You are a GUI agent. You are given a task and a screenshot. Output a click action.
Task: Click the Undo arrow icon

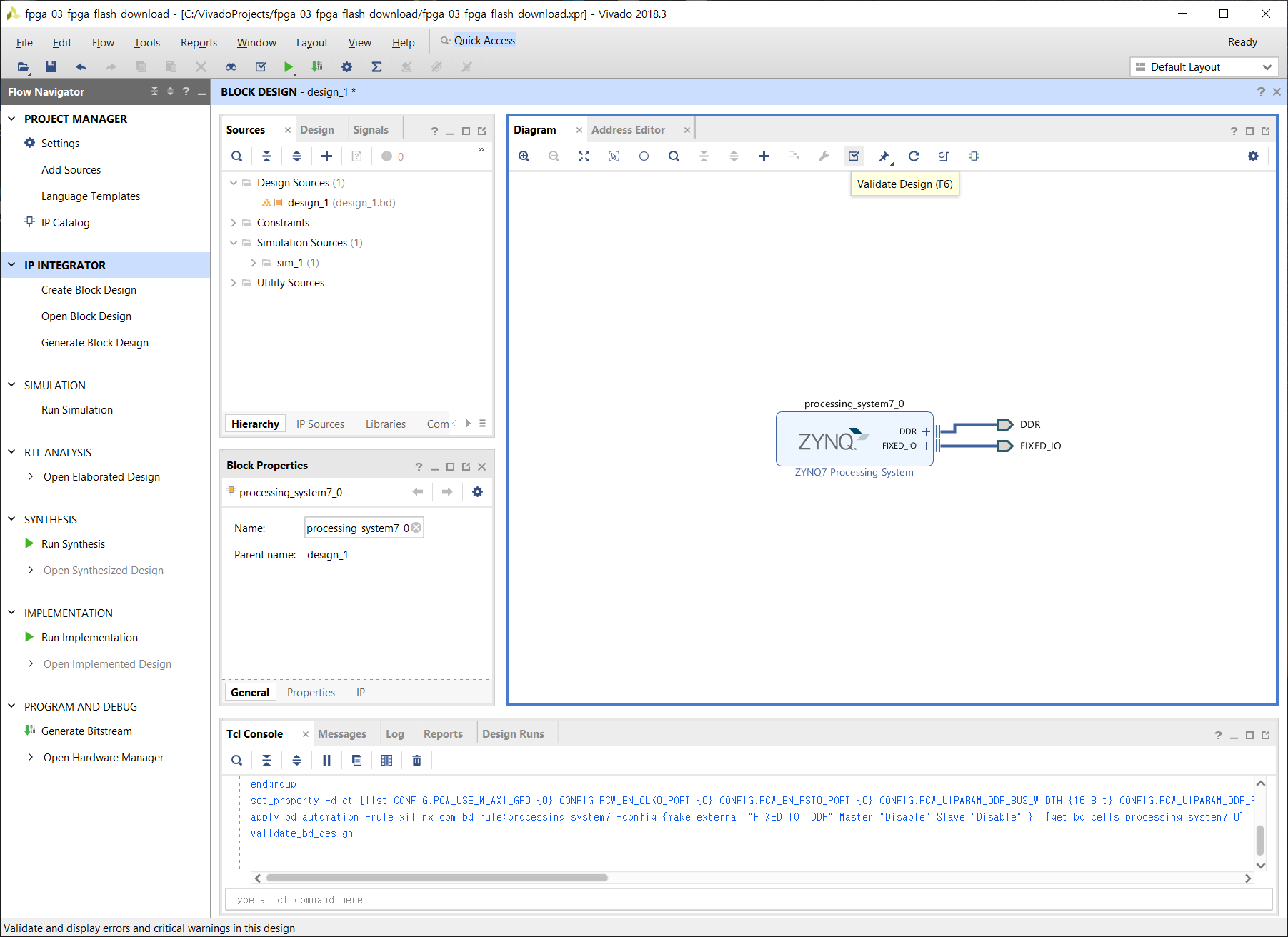coord(81,67)
